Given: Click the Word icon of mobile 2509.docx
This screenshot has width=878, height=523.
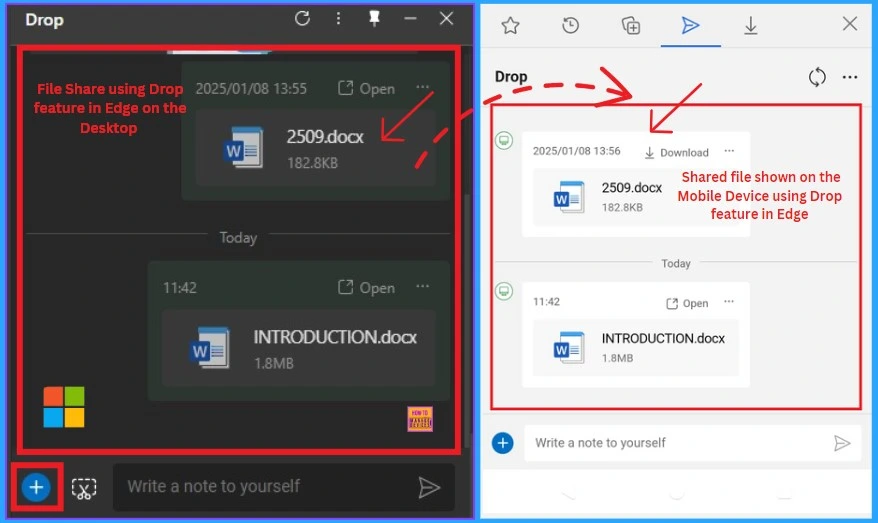Looking at the screenshot, I should (569, 197).
